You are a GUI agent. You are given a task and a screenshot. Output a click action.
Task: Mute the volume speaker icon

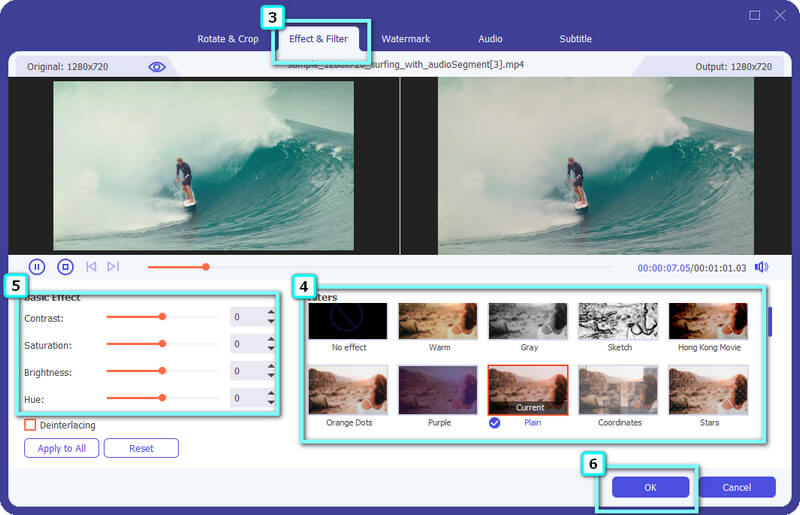[761, 267]
